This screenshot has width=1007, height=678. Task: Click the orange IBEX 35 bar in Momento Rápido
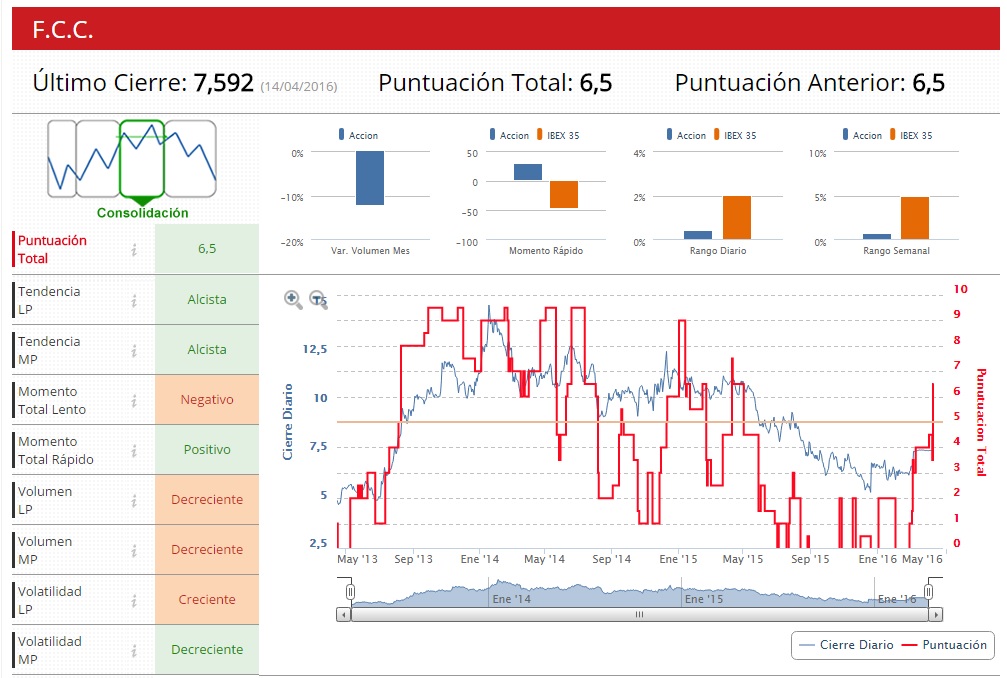[x=564, y=195]
